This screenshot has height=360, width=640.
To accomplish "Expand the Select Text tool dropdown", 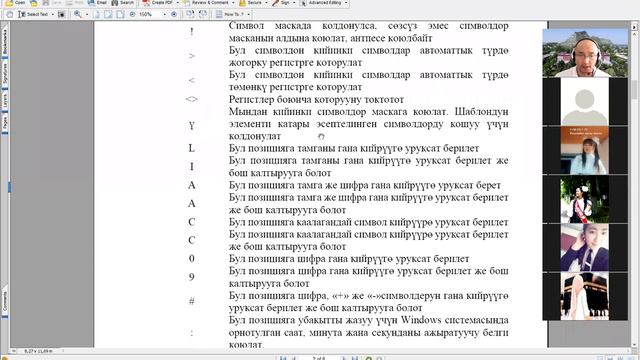I will (x=52, y=14).
